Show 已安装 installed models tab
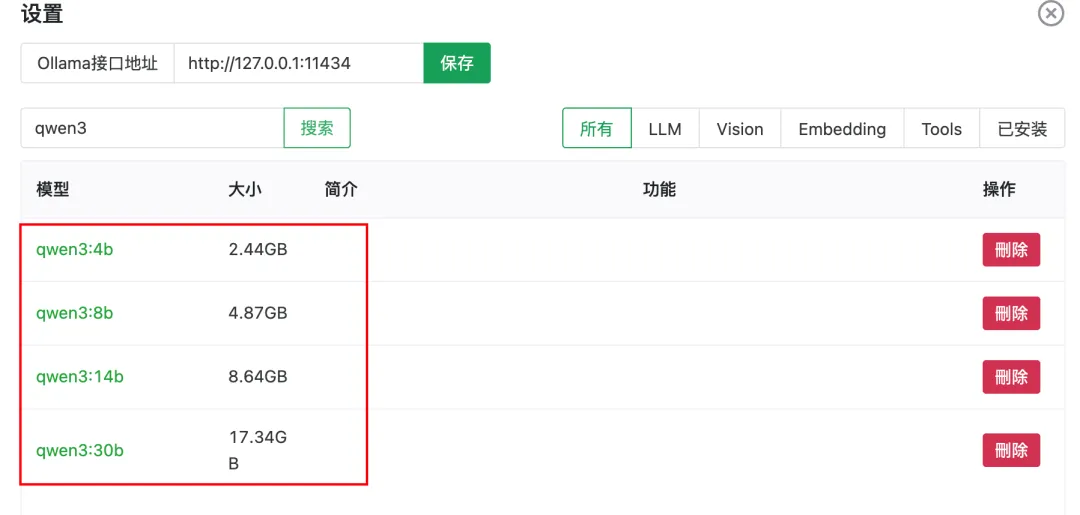Image resolution: width=1080 pixels, height=515 pixels. (x=1022, y=128)
